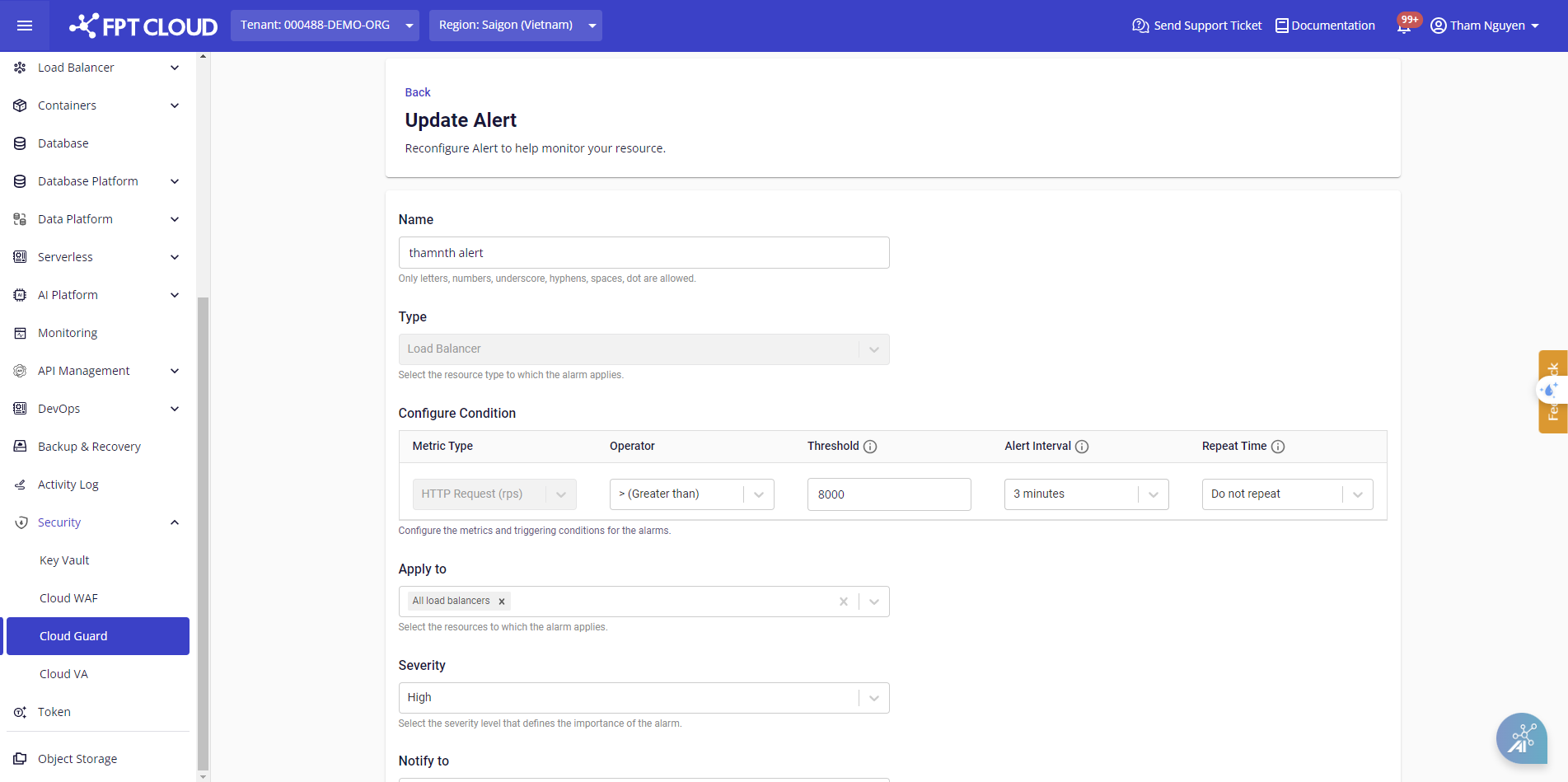
Task: Select Cloud WAF in sidebar
Action: click(68, 598)
